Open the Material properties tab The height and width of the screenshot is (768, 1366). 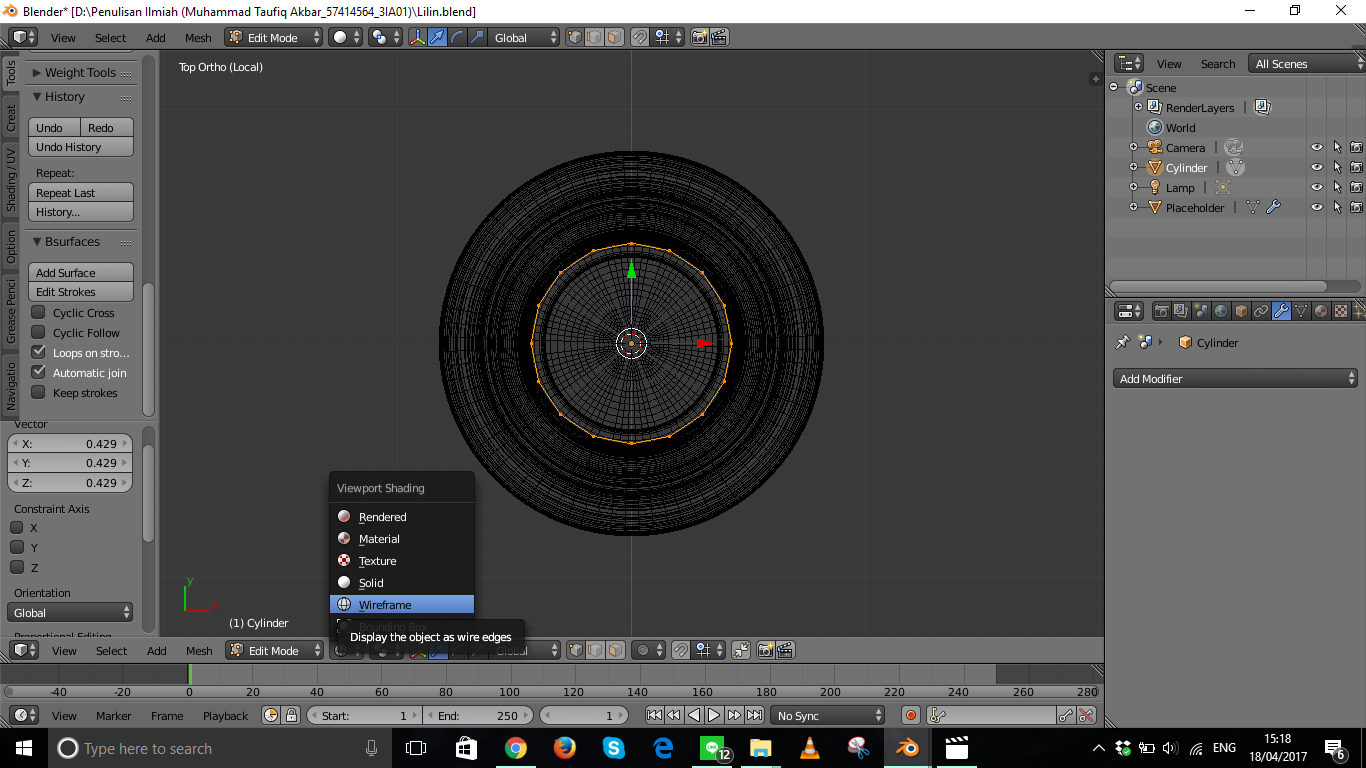(x=1321, y=311)
